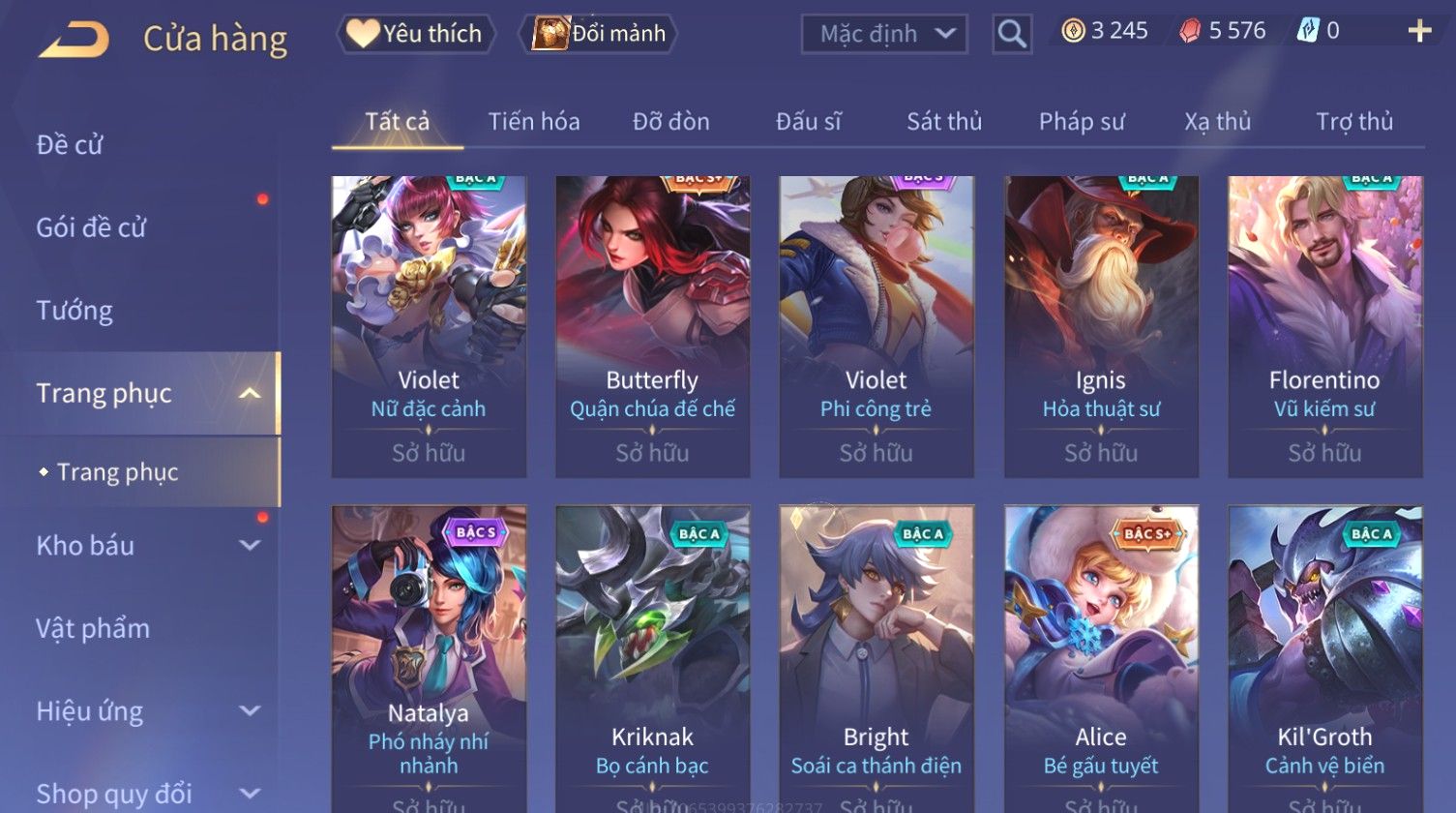Open the Tướng sidebar menu item
The image size is (1456, 813).
point(74,311)
